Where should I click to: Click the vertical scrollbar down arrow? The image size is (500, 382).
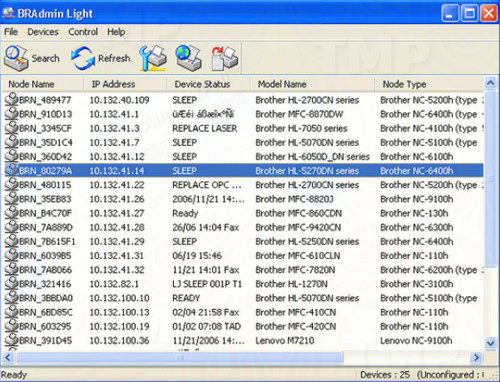tap(490, 343)
